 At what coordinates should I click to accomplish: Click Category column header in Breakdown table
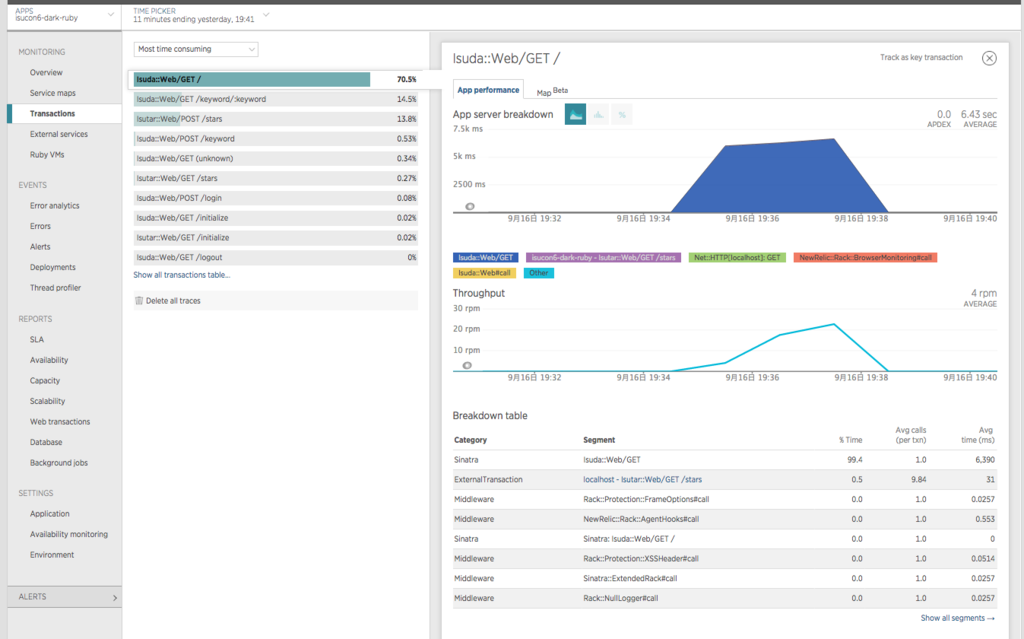tap(470, 440)
